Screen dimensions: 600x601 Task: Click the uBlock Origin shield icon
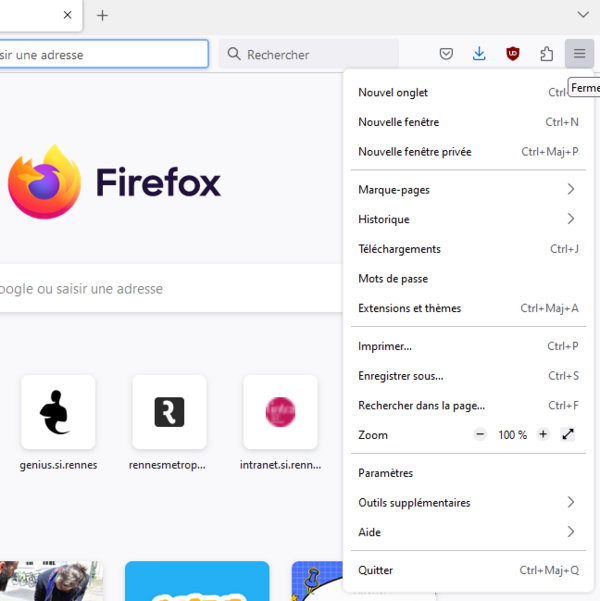point(513,54)
